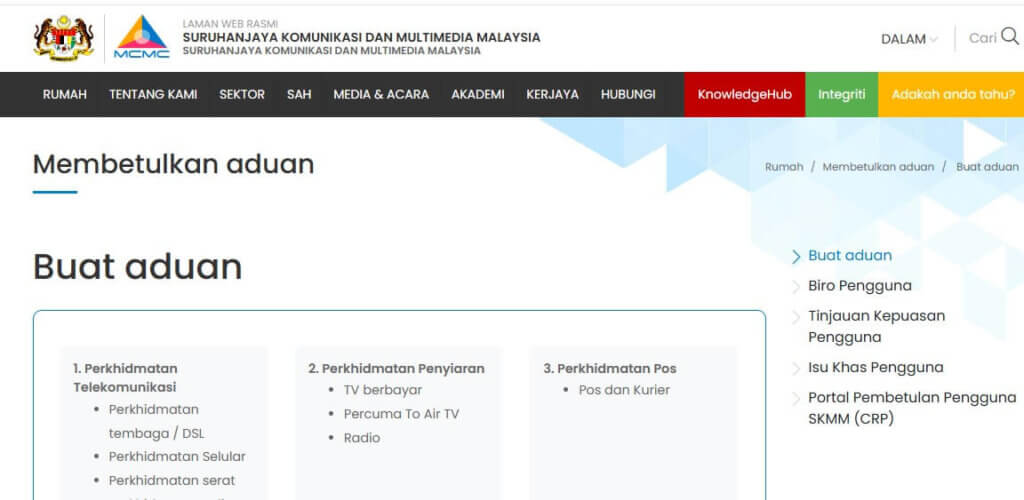
Task: Click the green Integriti button
Action: pos(842,95)
